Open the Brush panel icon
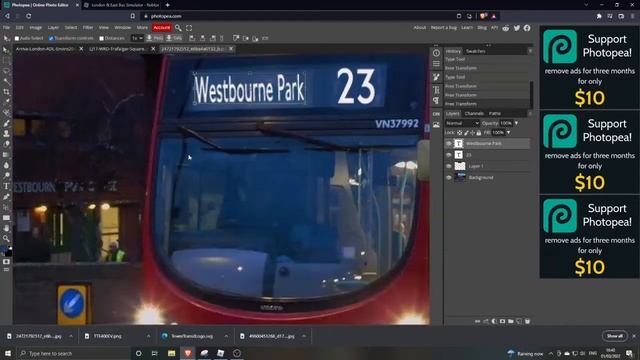 coord(436,77)
